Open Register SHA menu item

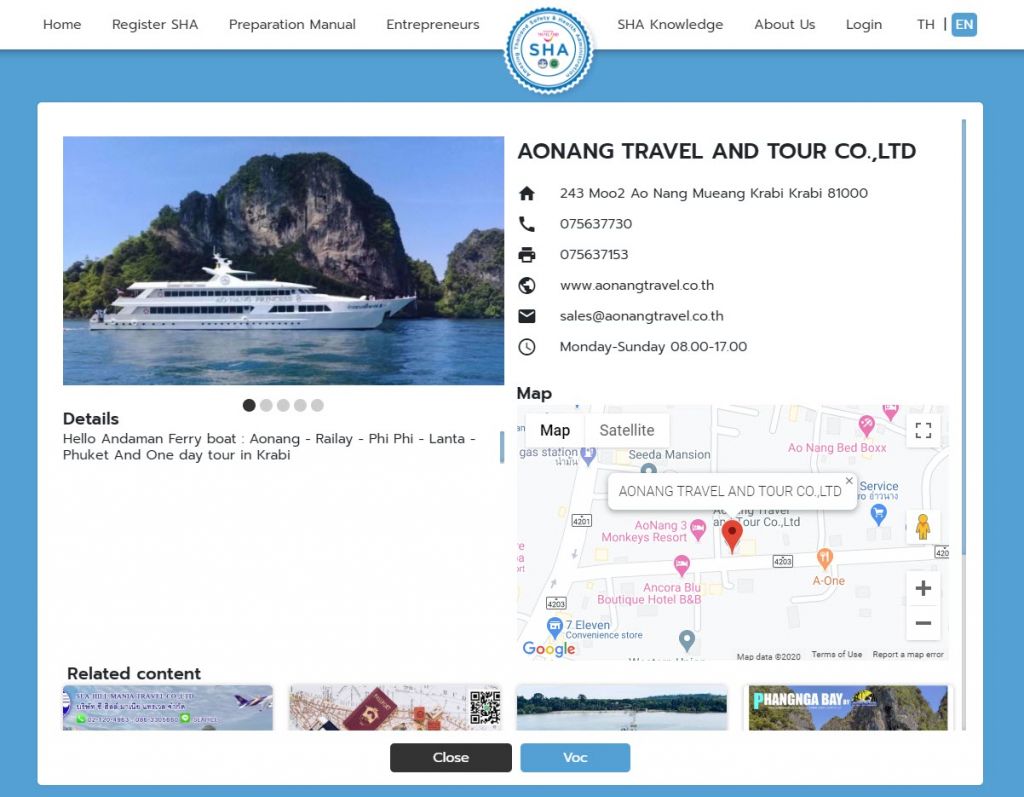(x=155, y=25)
